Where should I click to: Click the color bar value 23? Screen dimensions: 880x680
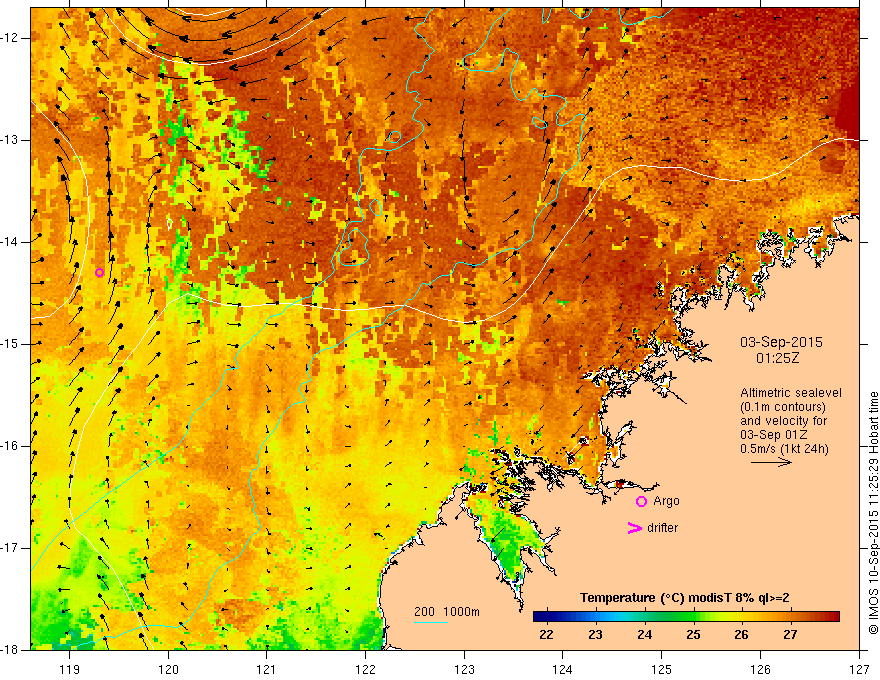click(x=595, y=635)
